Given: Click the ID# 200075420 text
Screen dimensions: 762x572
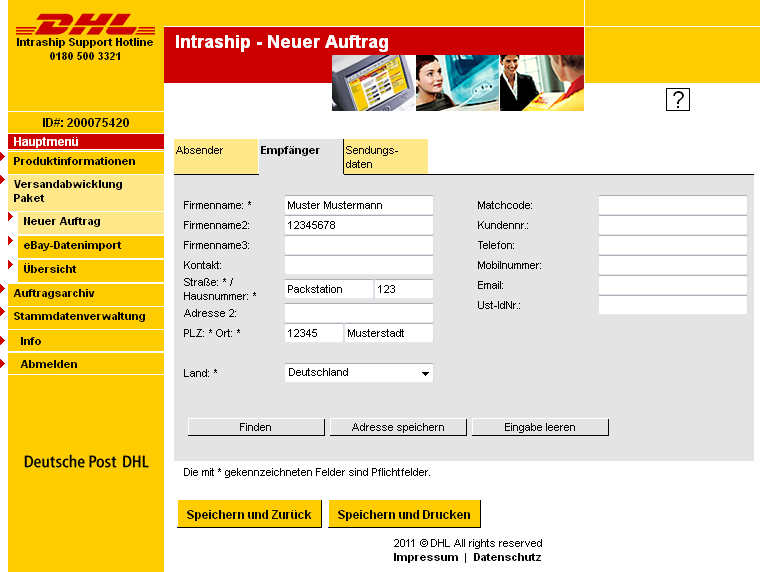Looking at the screenshot, I should click(86, 122).
